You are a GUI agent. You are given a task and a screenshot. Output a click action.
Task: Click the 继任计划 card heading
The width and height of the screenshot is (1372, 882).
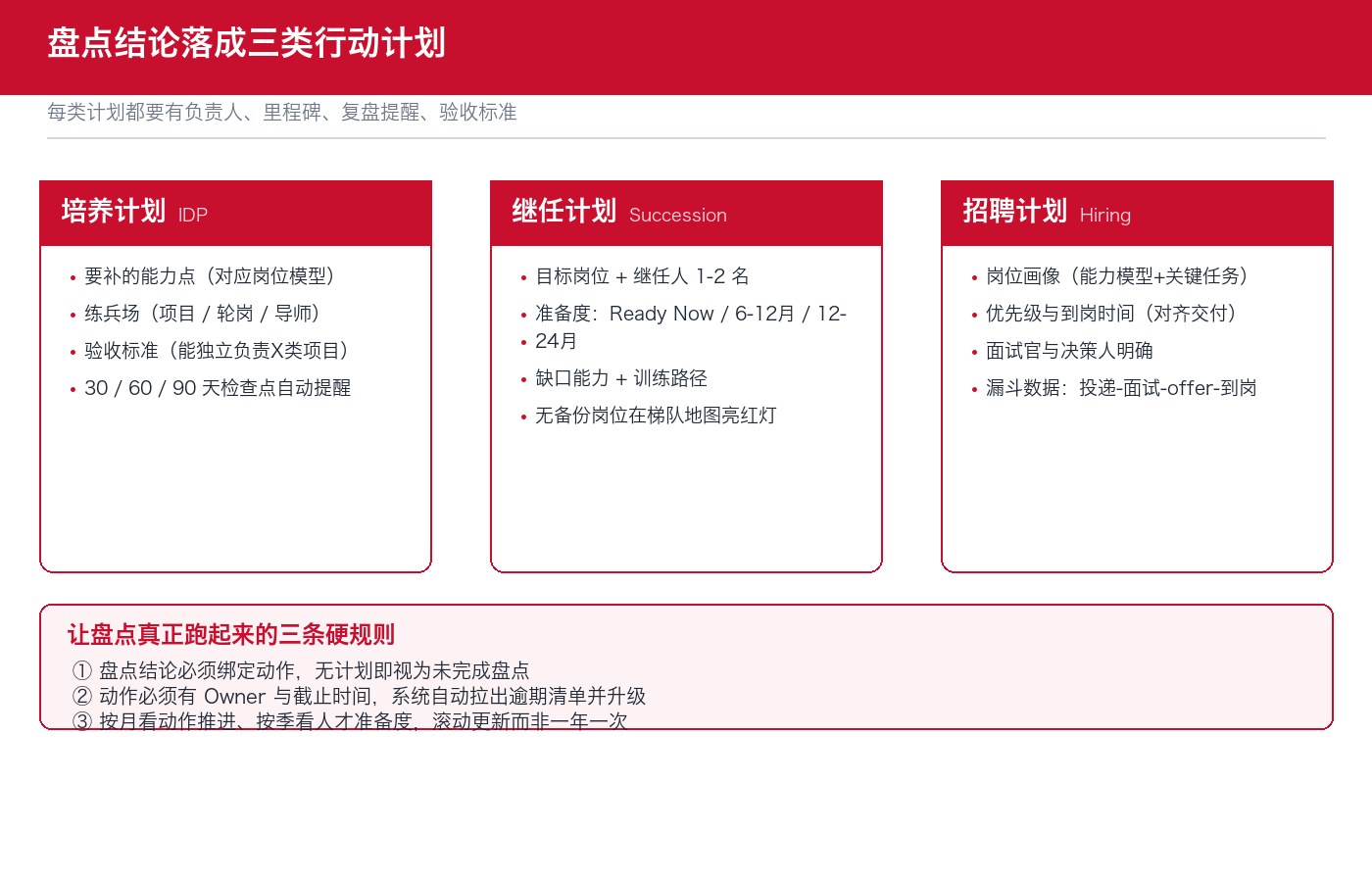pyautogui.click(x=564, y=211)
